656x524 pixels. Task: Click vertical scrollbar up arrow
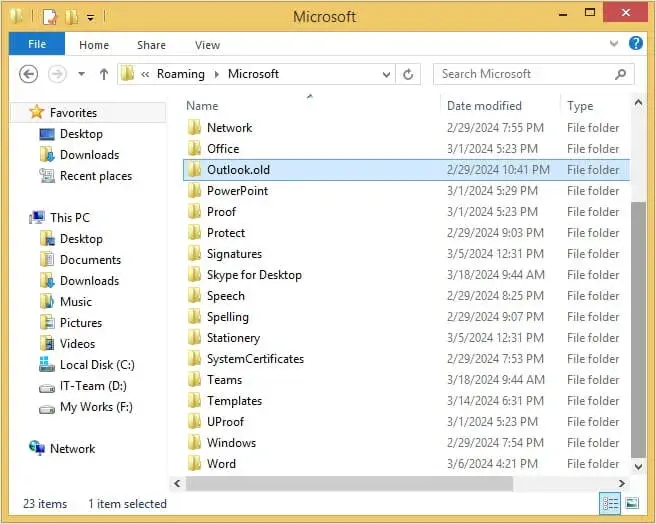(638, 103)
